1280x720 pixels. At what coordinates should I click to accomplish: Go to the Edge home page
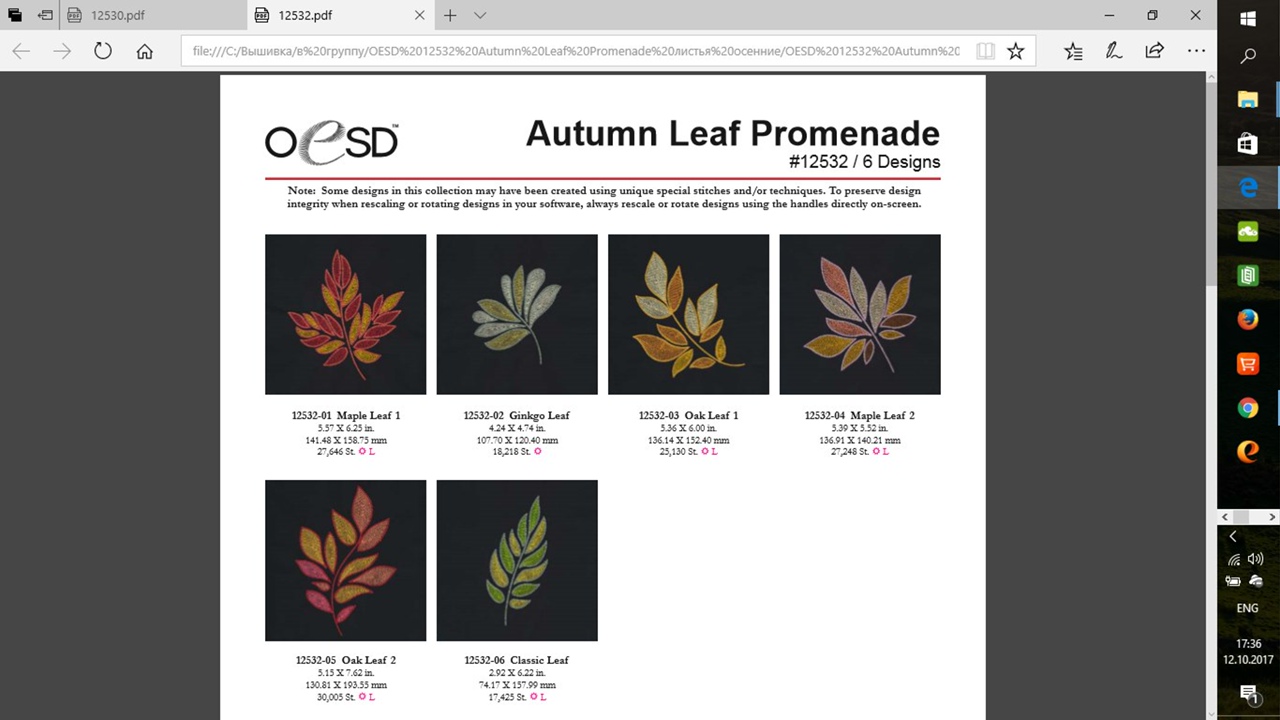pyautogui.click(x=144, y=51)
